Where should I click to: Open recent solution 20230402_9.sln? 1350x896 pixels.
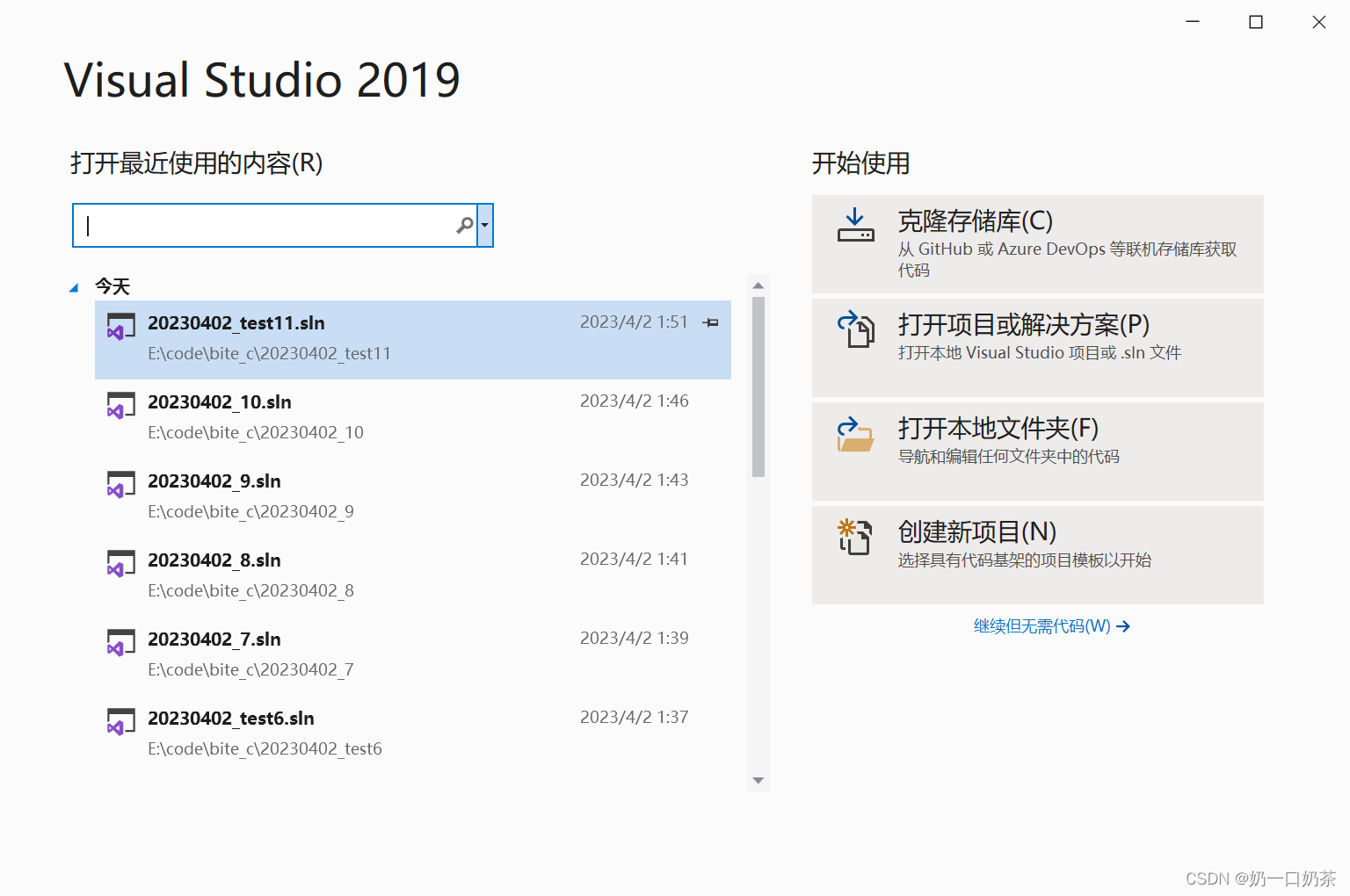click(x=214, y=481)
